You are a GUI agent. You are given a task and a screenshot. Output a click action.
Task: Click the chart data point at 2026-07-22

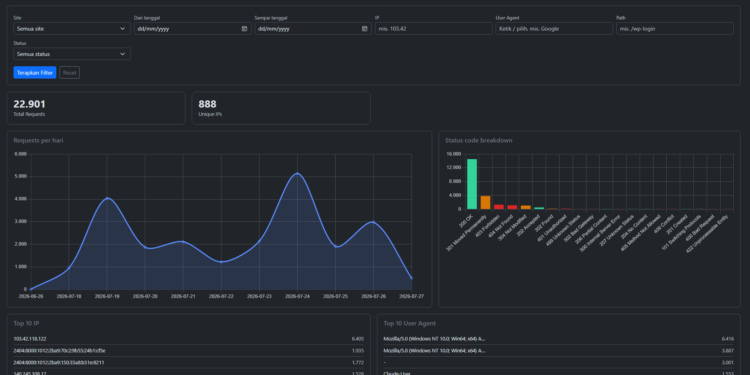pos(221,262)
